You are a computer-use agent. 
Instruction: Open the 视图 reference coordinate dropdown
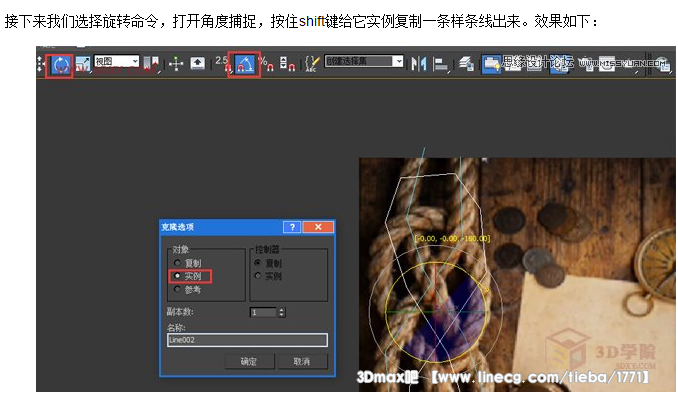point(117,61)
